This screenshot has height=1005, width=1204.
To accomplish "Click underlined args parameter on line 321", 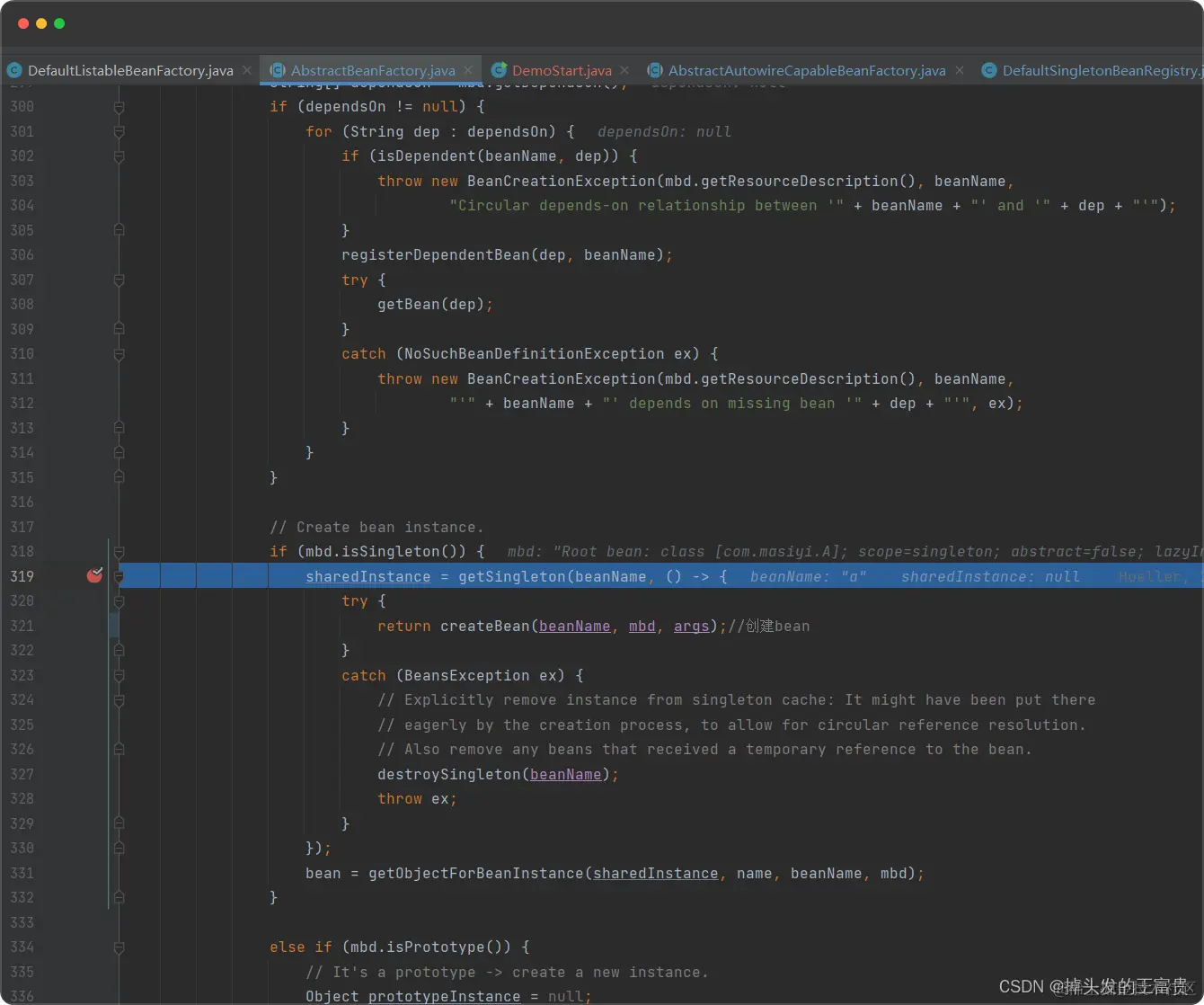I will click(x=692, y=626).
